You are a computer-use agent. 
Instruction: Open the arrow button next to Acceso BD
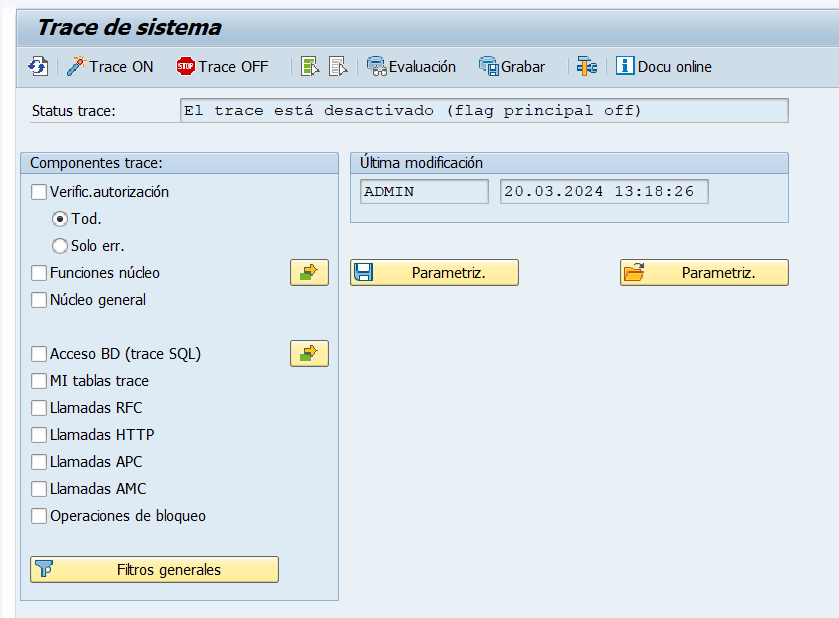(x=309, y=353)
